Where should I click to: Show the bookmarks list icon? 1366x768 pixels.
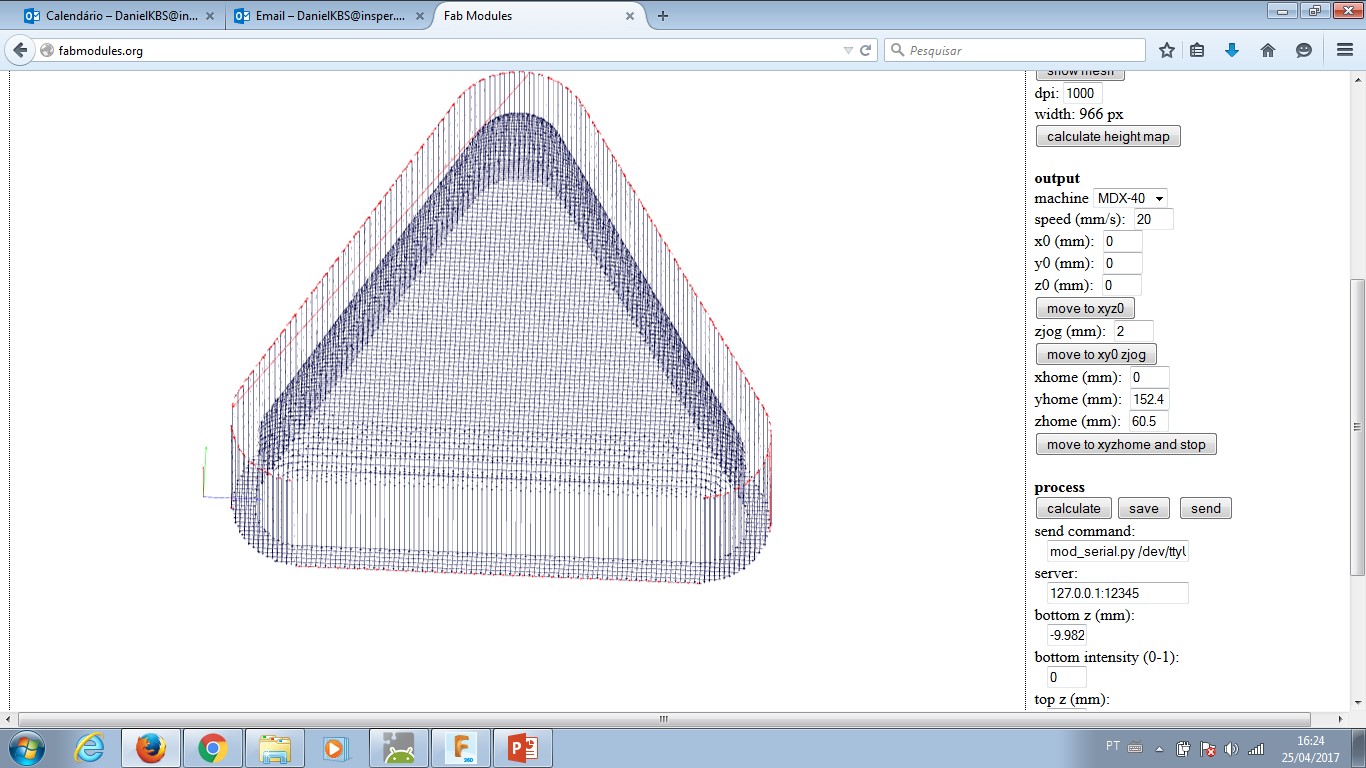pos(1198,50)
